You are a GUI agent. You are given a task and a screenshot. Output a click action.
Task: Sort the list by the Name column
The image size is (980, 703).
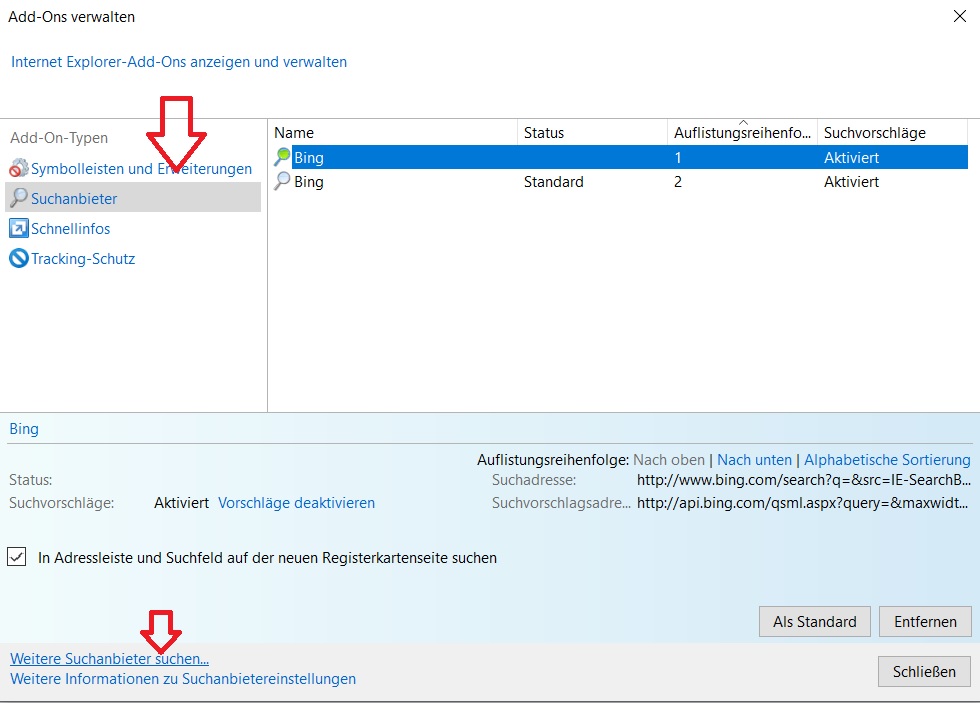click(393, 132)
